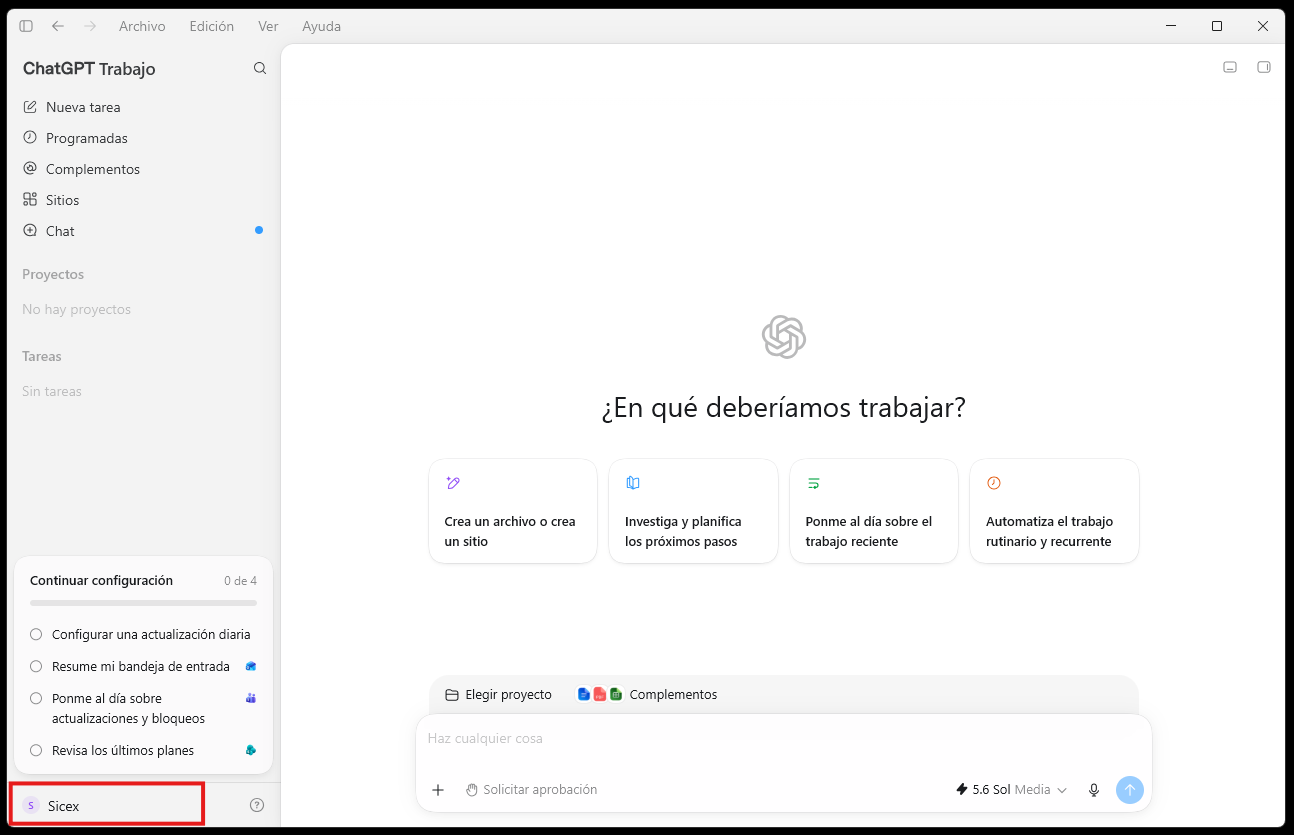Click the Continuar configuración title

click(x=101, y=581)
